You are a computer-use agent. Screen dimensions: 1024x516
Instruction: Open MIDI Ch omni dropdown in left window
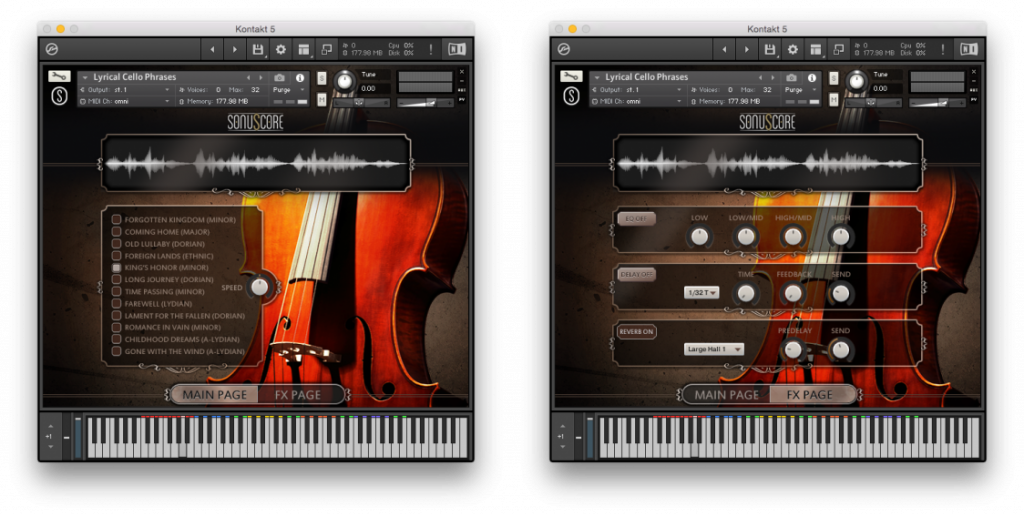124,101
